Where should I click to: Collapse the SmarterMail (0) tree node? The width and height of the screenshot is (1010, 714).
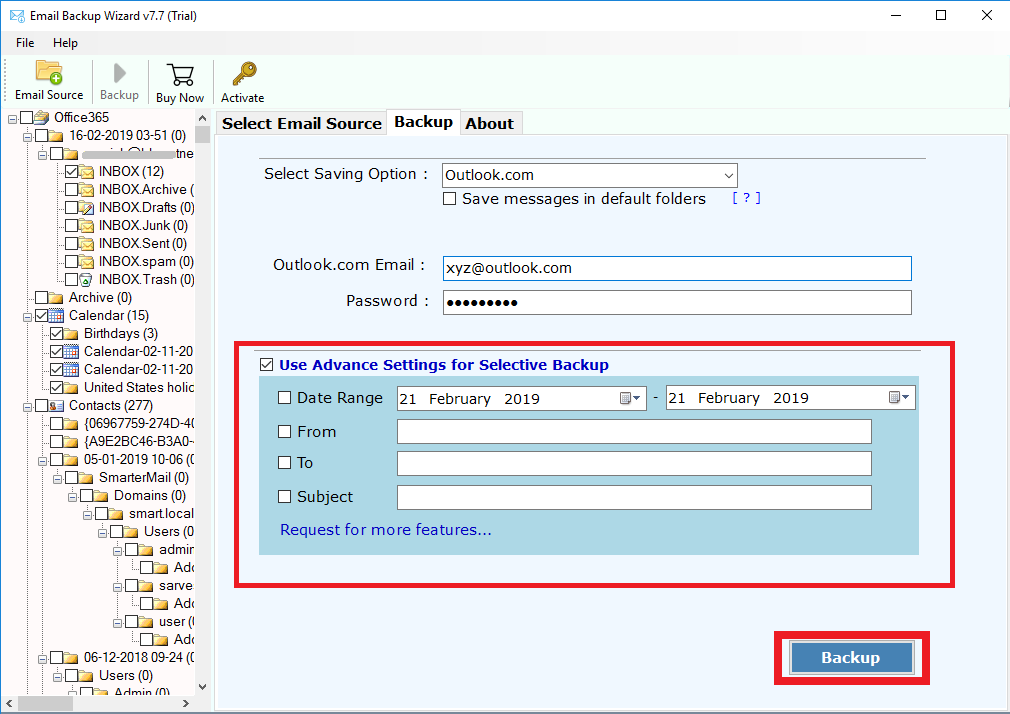tap(57, 479)
